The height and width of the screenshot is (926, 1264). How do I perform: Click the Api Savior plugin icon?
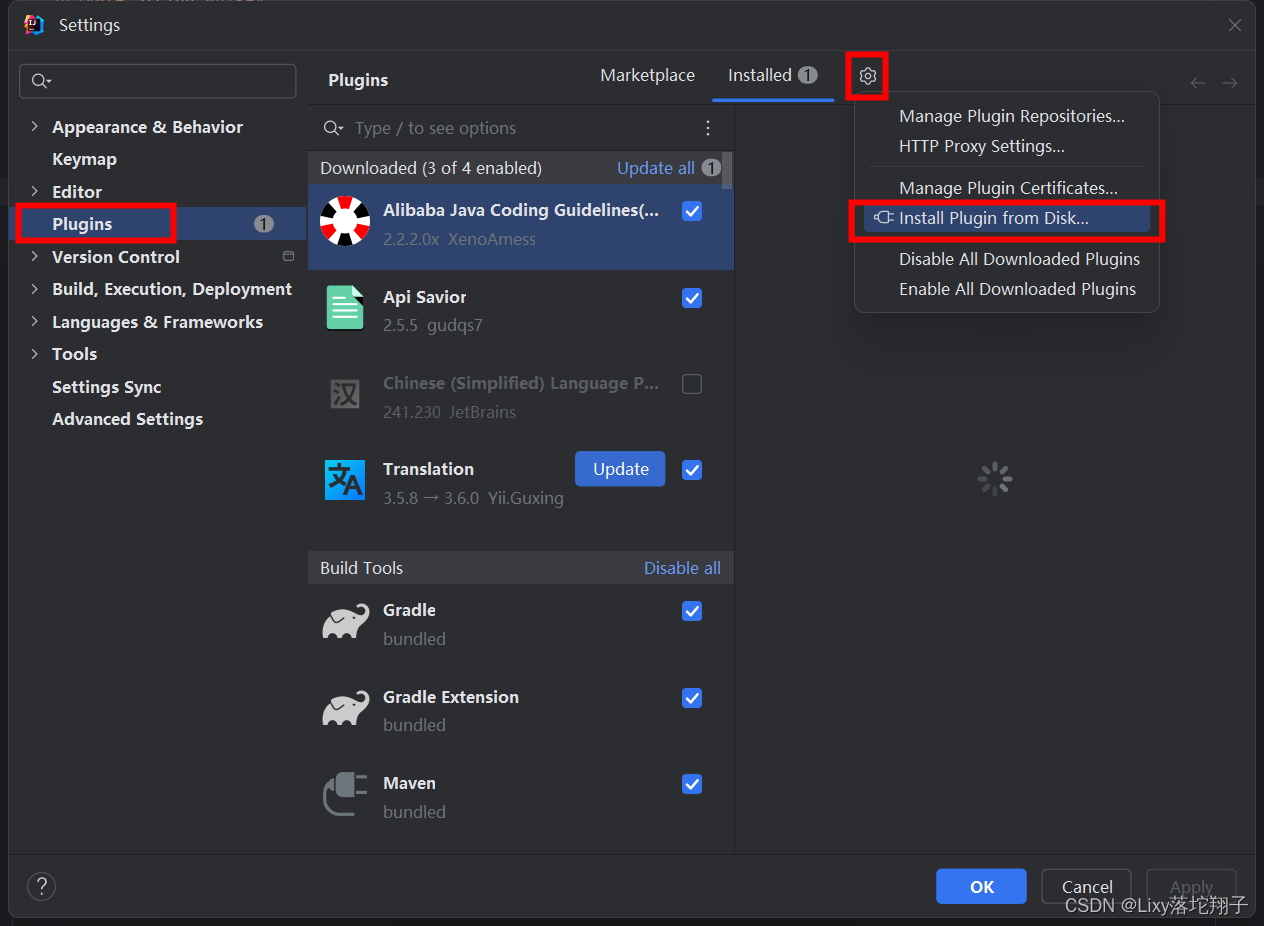[x=345, y=307]
